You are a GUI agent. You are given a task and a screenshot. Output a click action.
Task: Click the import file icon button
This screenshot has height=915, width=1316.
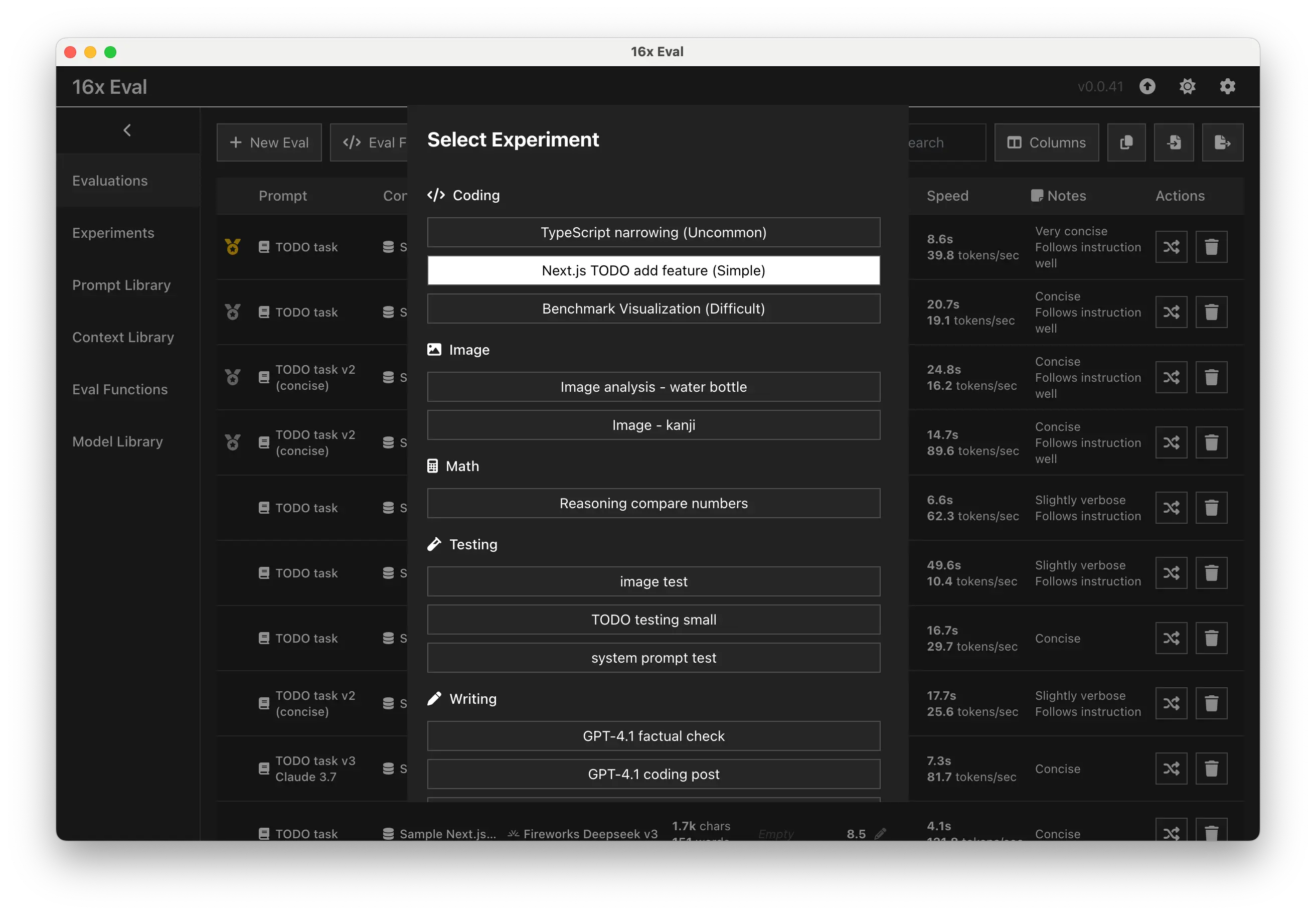pos(1173,142)
